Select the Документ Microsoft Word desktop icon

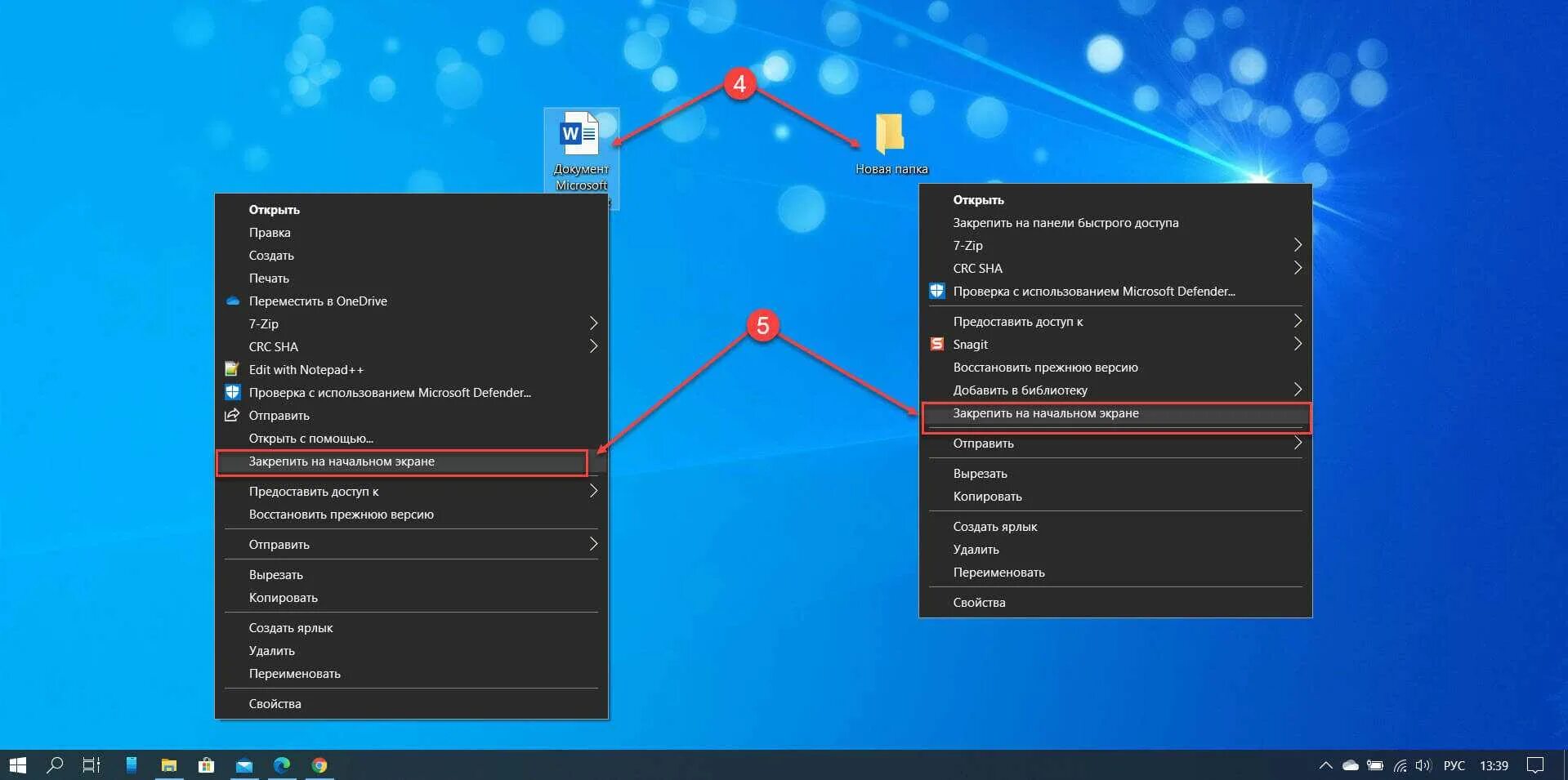click(x=581, y=152)
